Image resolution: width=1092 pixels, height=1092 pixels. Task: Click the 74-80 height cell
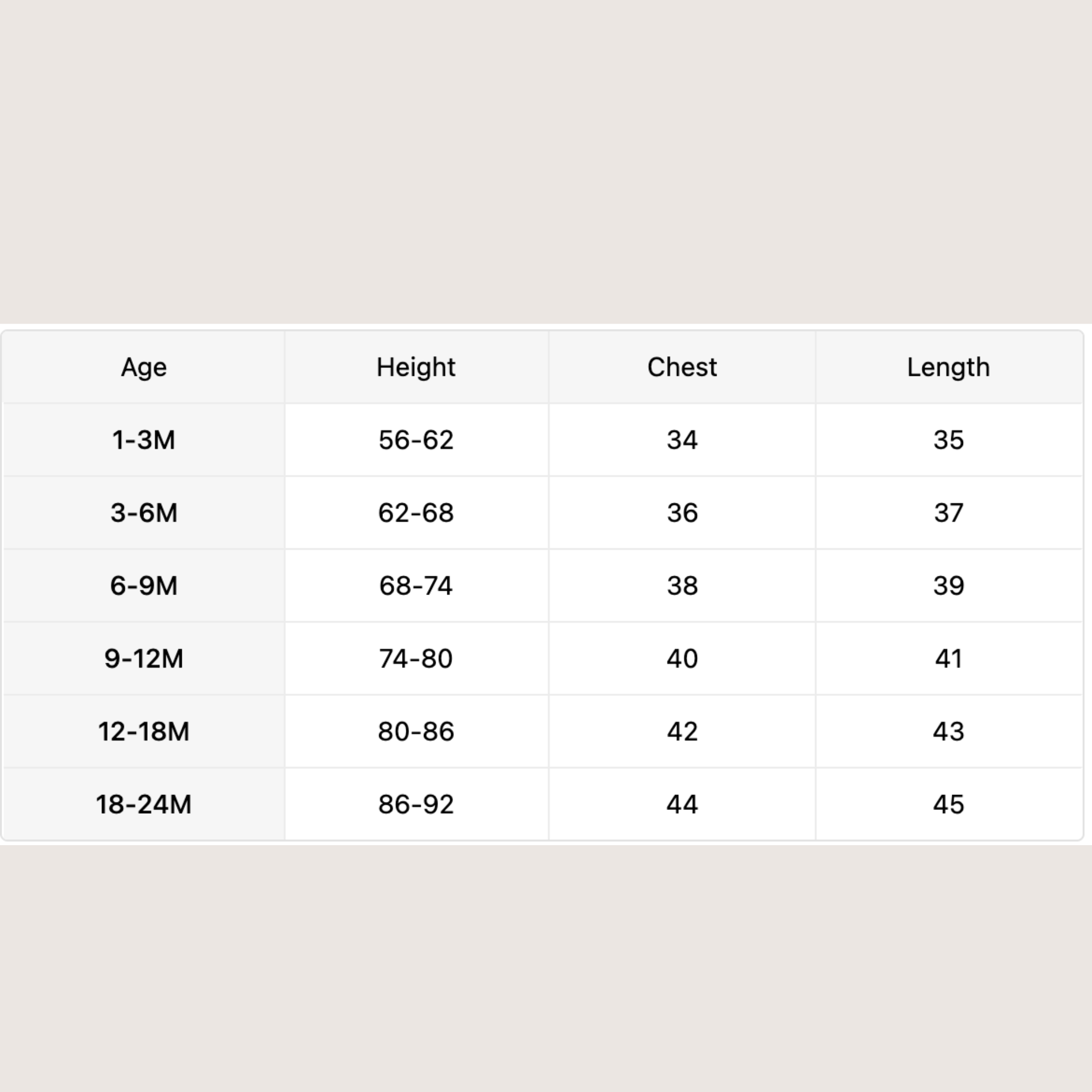tap(416, 659)
